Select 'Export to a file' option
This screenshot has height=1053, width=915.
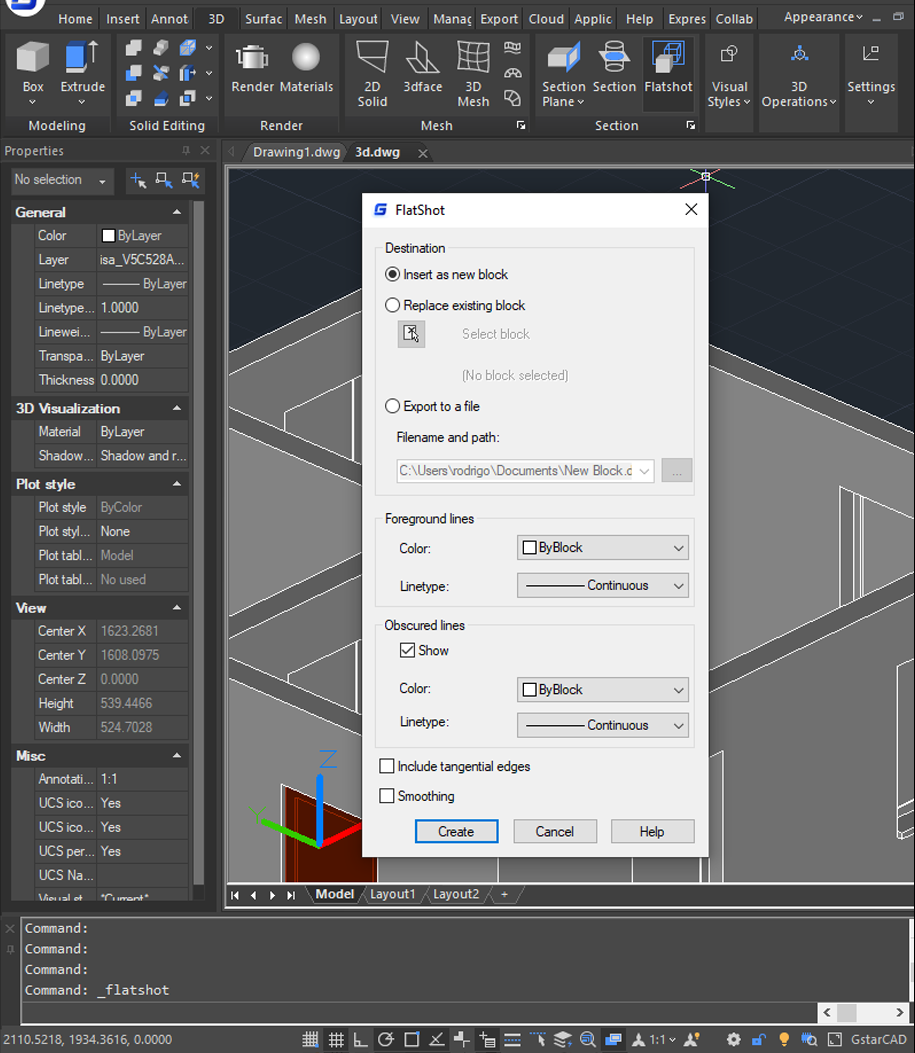click(x=432, y=406)
